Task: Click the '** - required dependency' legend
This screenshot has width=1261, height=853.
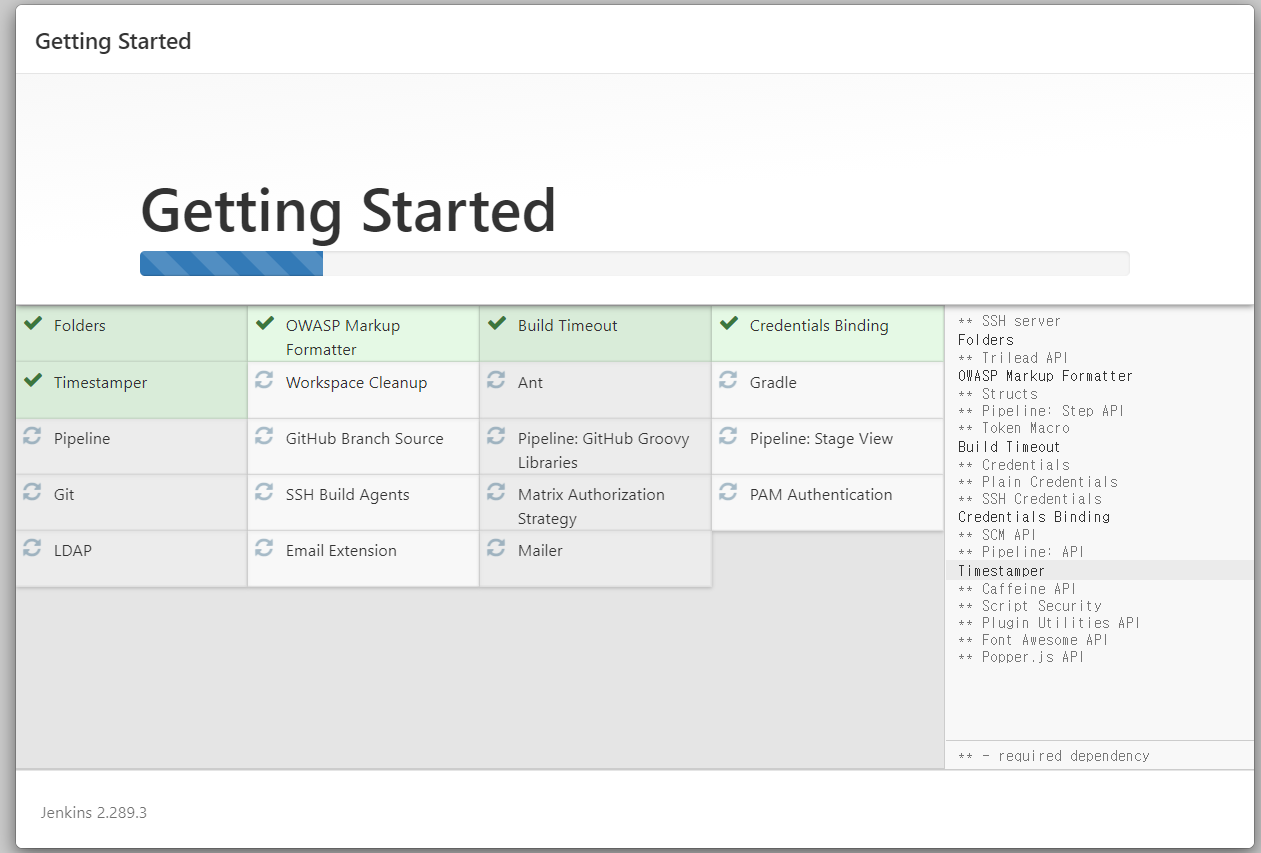Action: point(1054,756)
